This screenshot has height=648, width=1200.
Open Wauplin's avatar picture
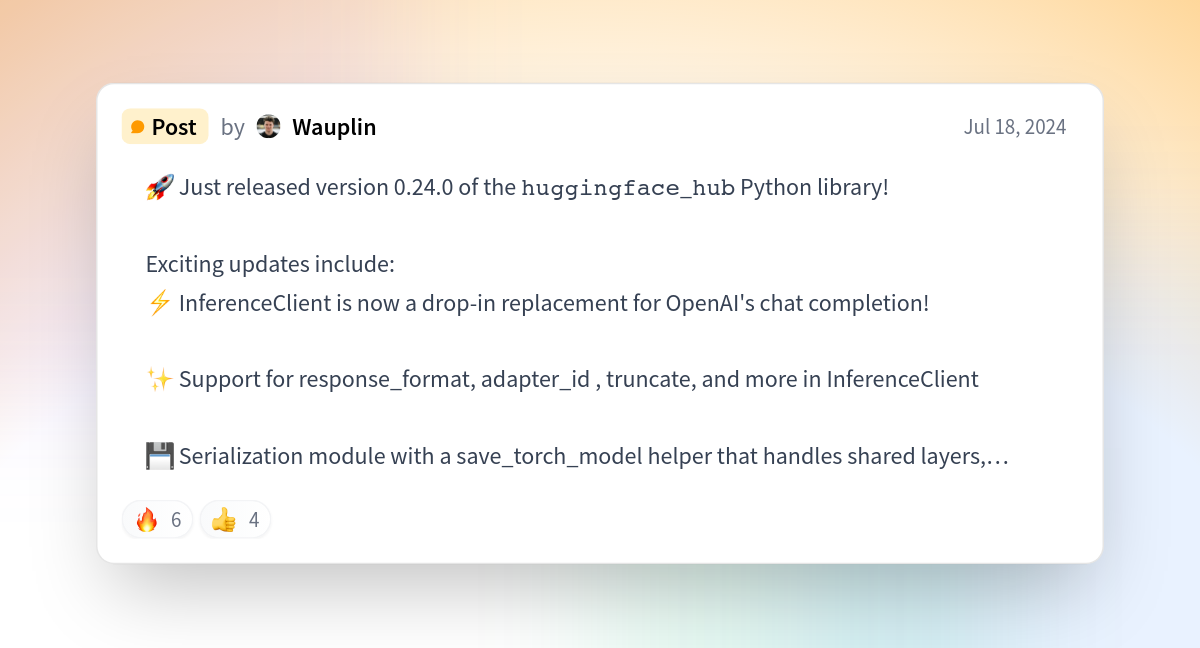pyautogui.click(x=268, y=126)
